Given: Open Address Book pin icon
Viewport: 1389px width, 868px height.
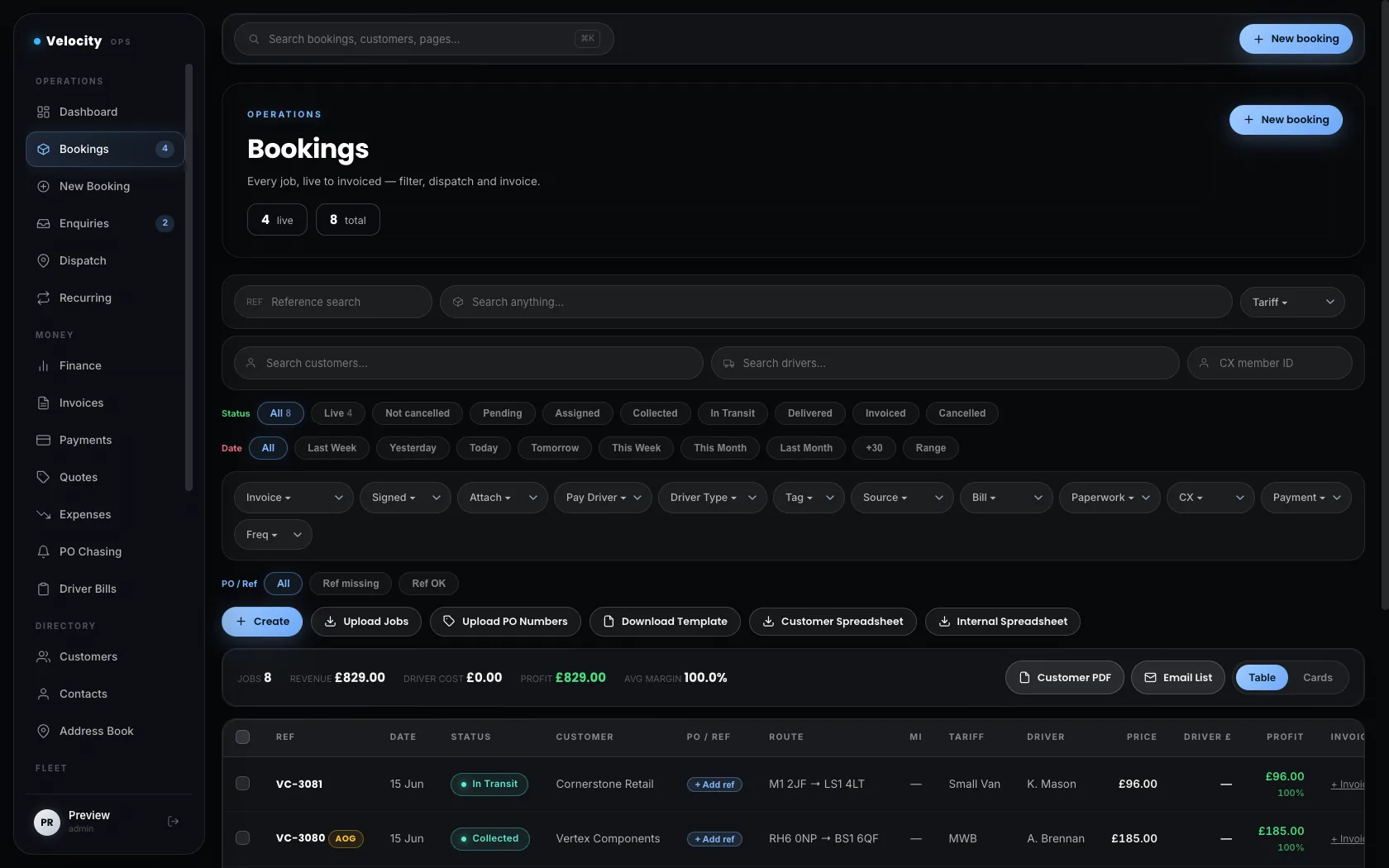Looking at the screenshot, I should click(43, 731).
